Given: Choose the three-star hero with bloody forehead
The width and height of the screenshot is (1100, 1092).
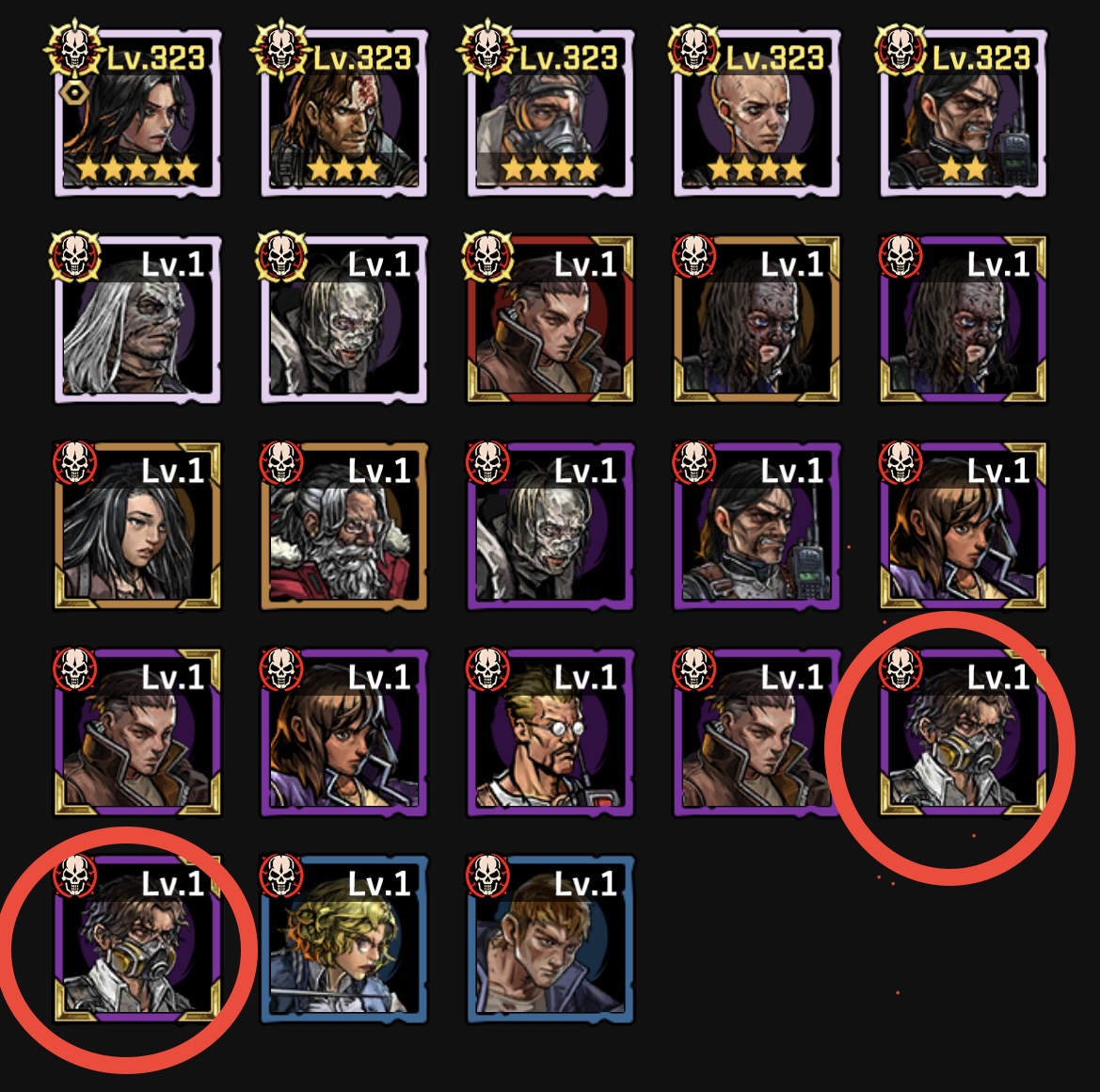Looking at the screenshot, I should 343,113.
